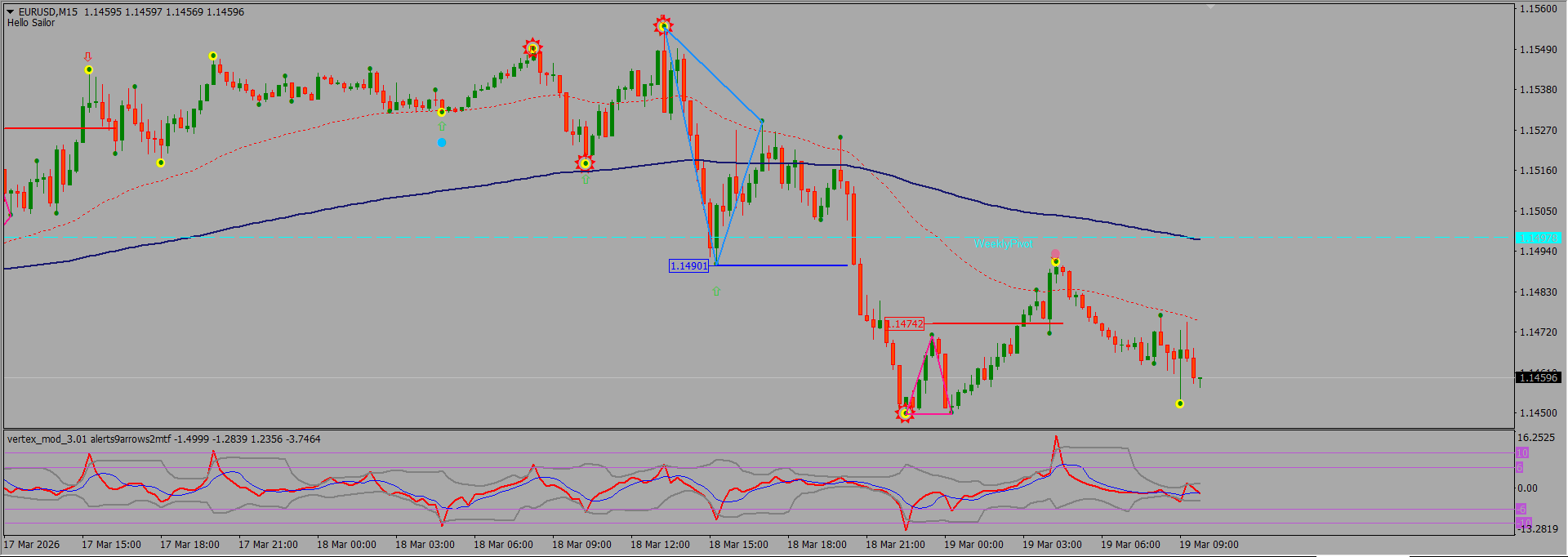Click the EURUSD,M15 symbol title
The width and height of the screenshot is (1568, 557).
click(48, 11)
